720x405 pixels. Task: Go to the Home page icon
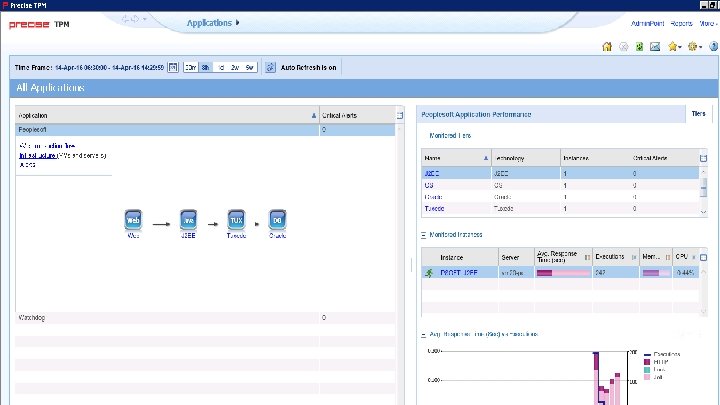(607, 46)
